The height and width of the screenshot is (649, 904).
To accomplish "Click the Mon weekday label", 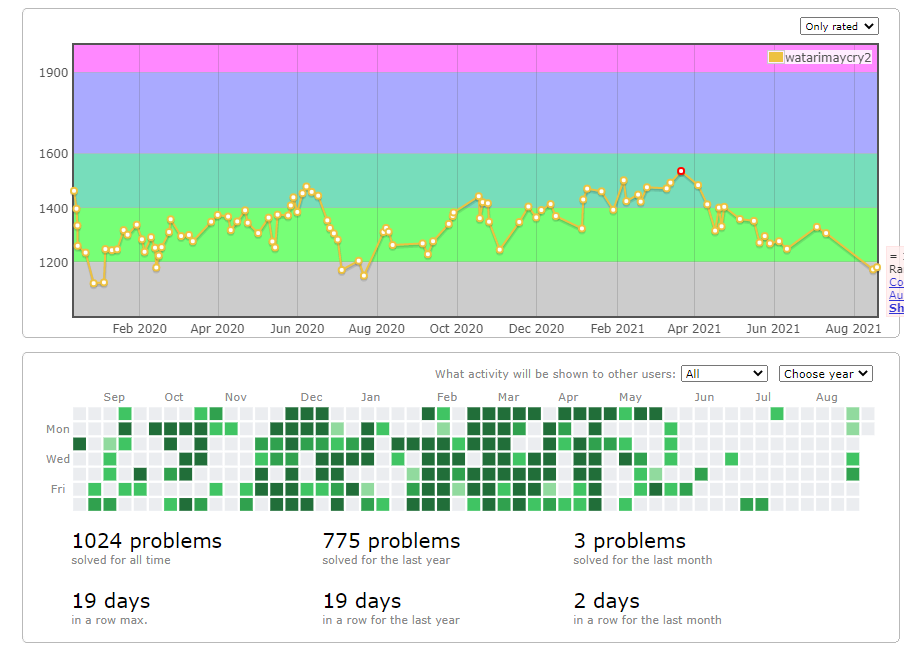I will tap(58, 429).
